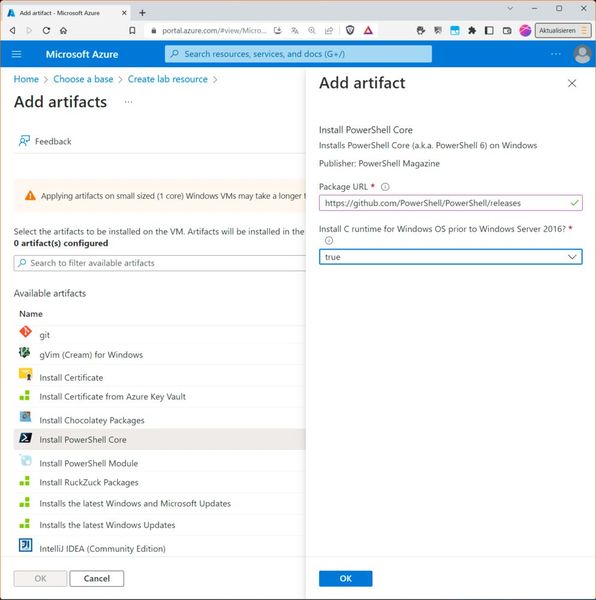
Task: Click the browser back arrow
Action: tap(13, 30)
